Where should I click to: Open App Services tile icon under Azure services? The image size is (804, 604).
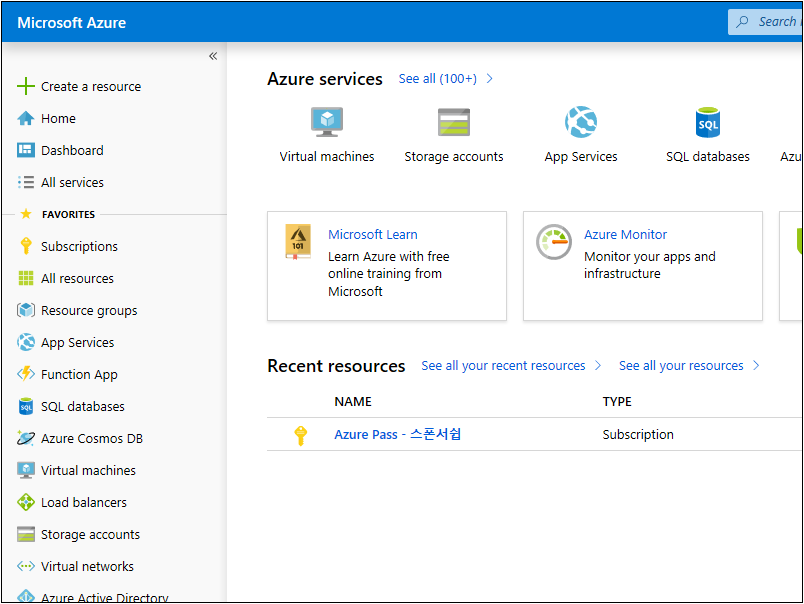[x=581, y=122]
